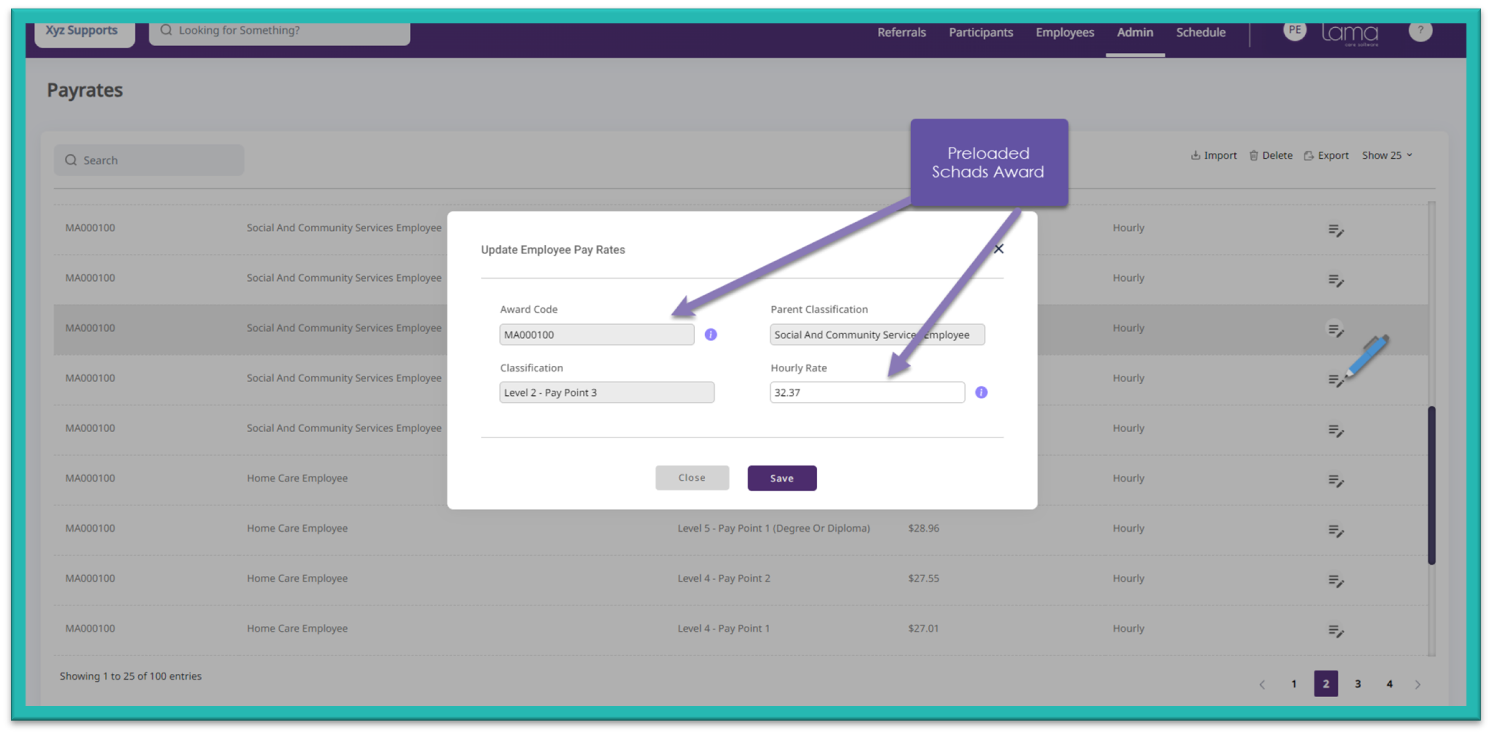This screenshot has width=1492, height=735.
Task: Click the edit icon for Level 4 - Pay Point 1
Action: point(1335,630)
